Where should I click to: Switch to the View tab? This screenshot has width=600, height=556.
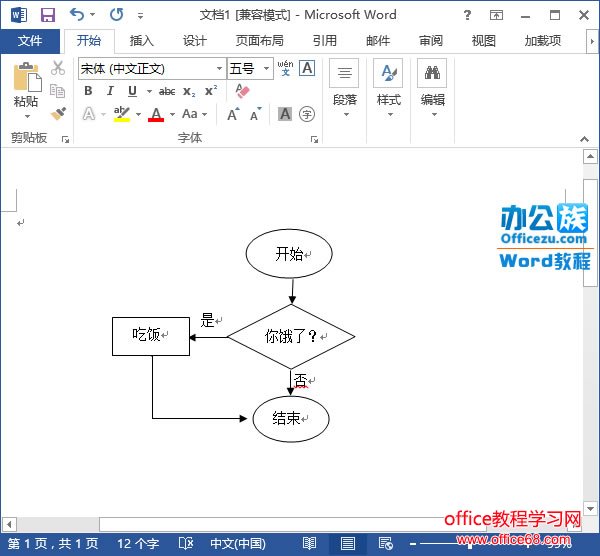[483, 41]
